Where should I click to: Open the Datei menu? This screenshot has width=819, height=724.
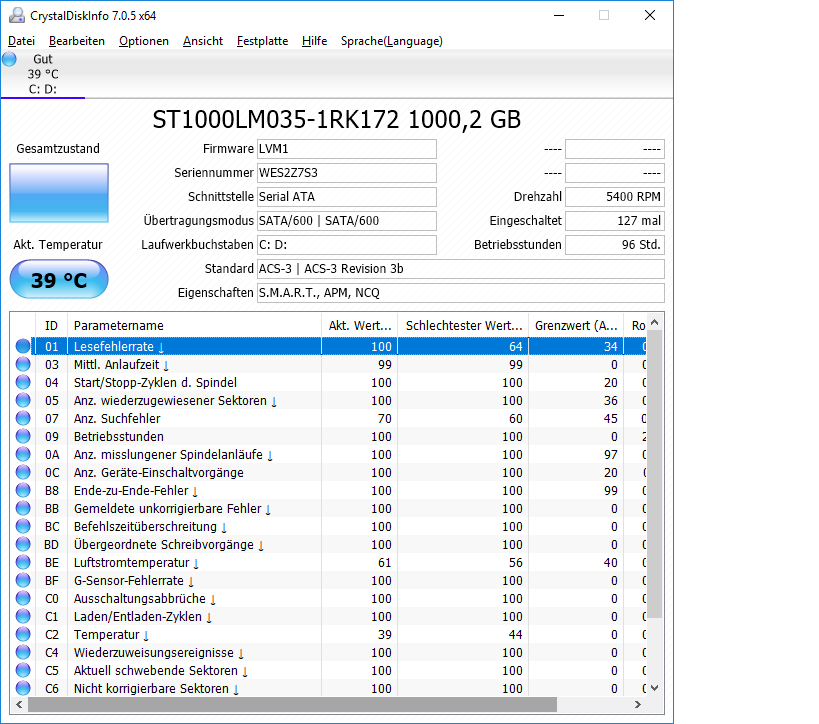click(21, 41)
